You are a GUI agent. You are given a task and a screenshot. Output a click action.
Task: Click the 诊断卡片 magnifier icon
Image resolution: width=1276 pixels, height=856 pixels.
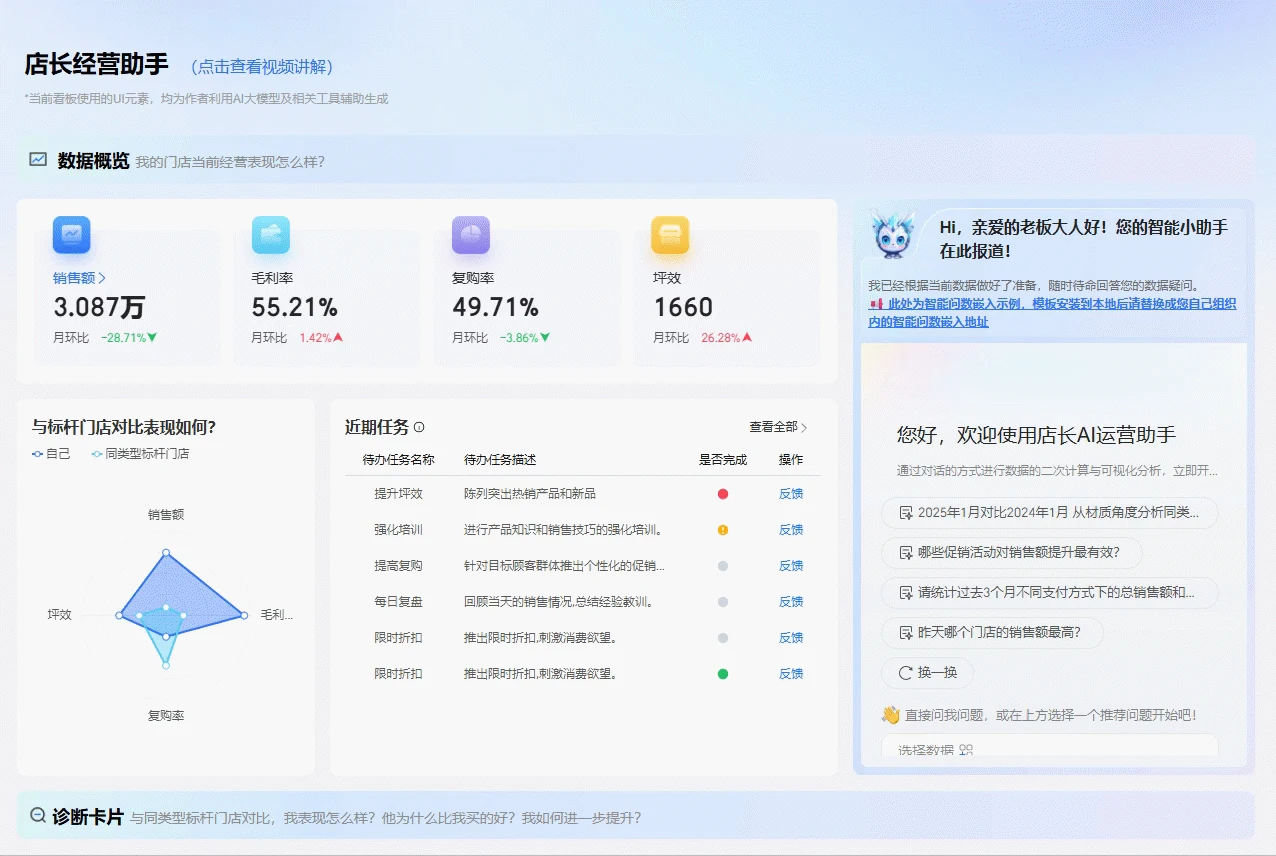[38, 816]
